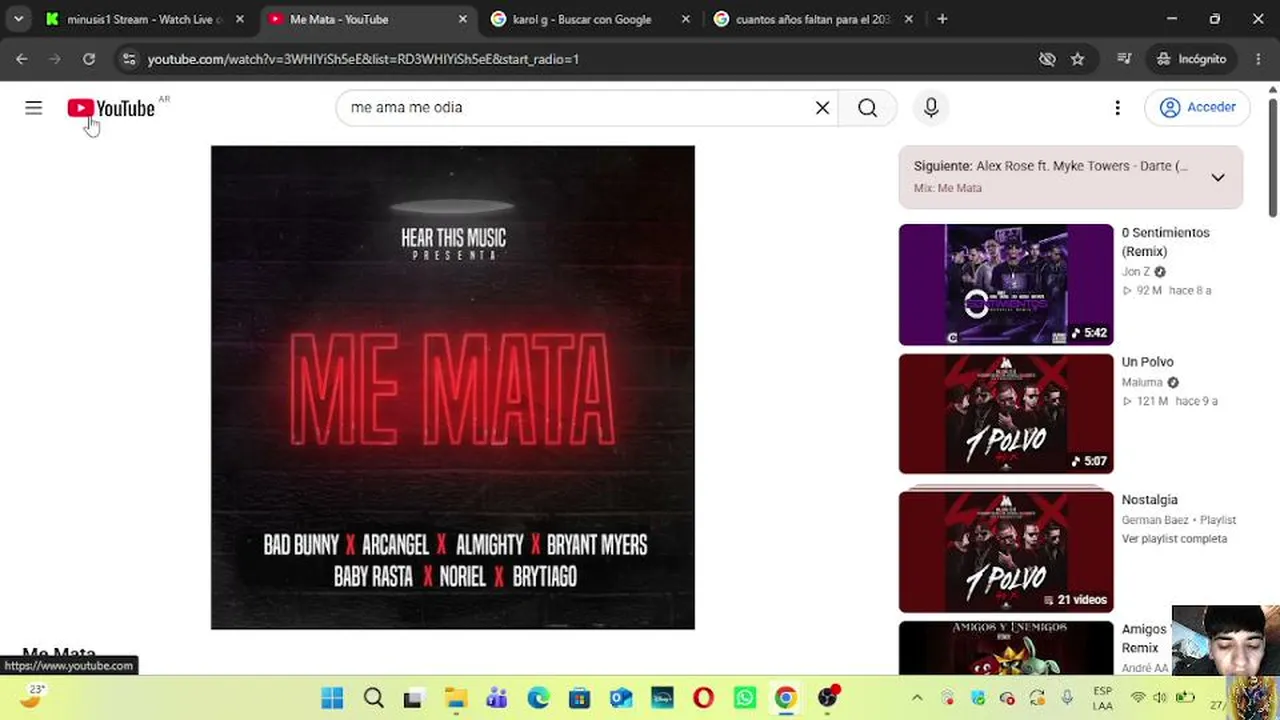
Task: Click the Me Mata video player
Action: (x=452, y=388)
